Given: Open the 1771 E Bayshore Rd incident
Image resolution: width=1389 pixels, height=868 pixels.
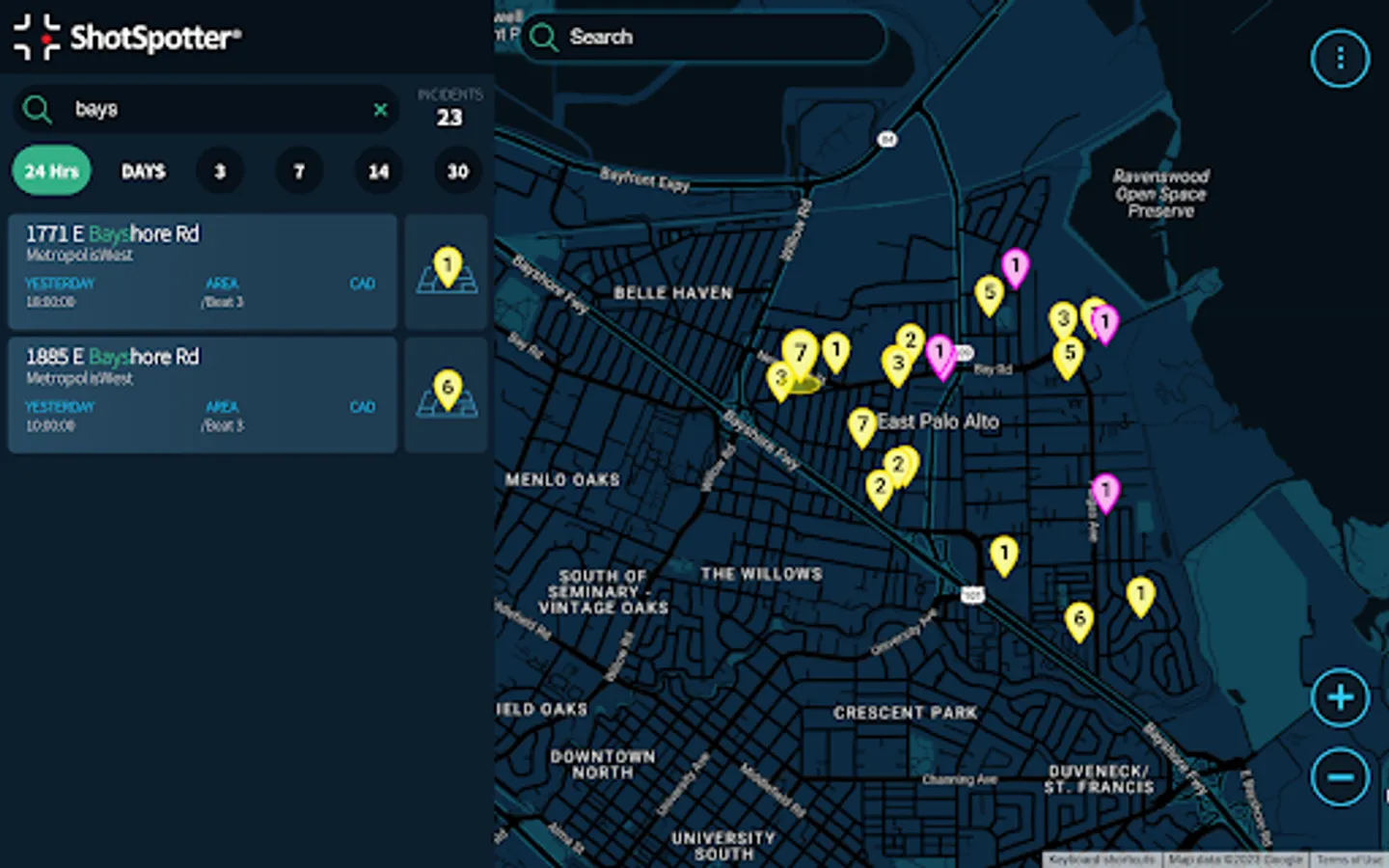Looking at the screenshot, I should pos(203,272).
